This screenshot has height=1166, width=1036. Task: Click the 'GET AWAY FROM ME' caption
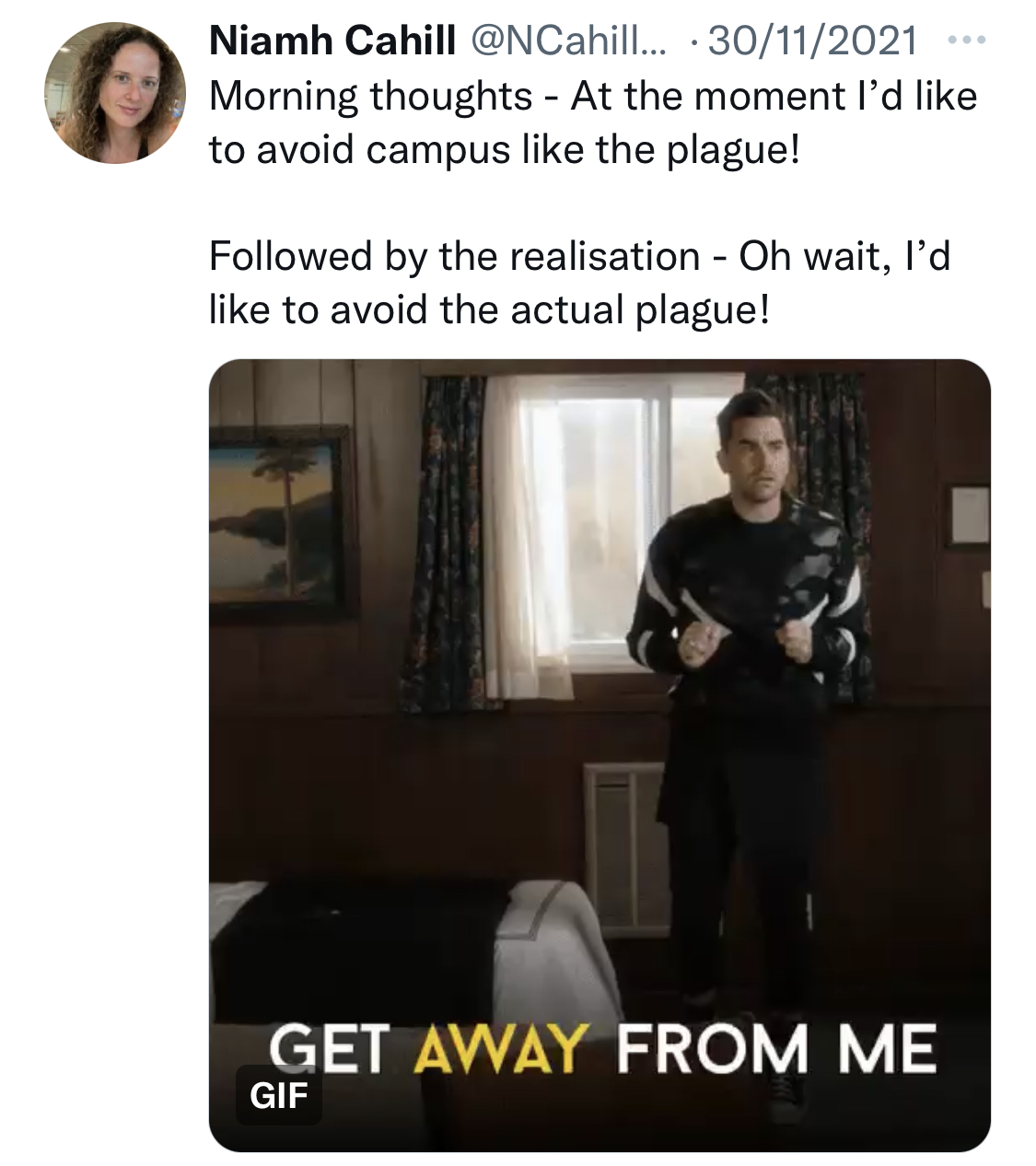[x=601, y=1051]
